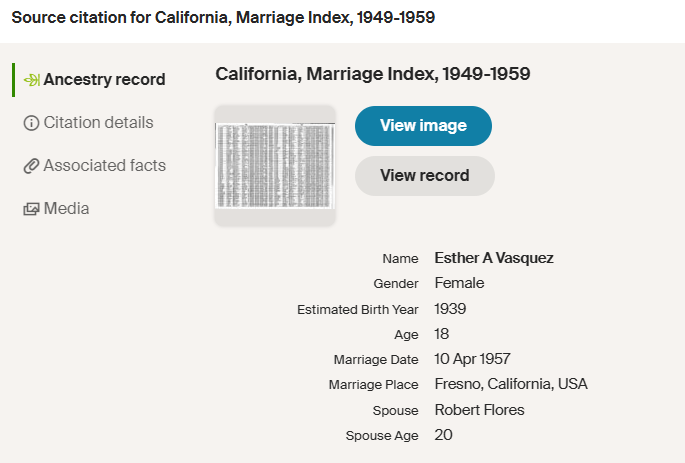
Task: Click the Citation details info icon
Action: 31,123
